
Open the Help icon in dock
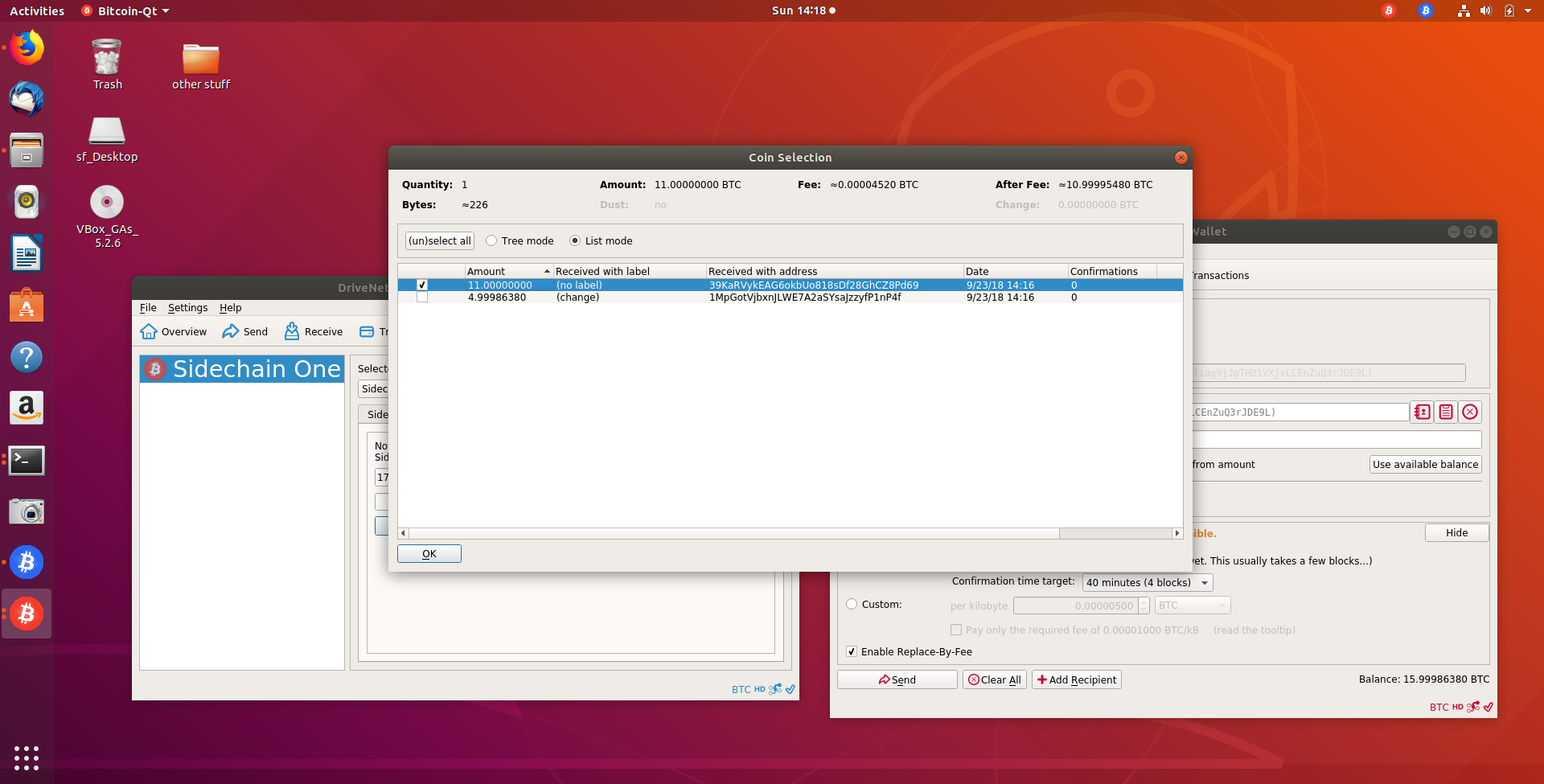pos(27,356)
